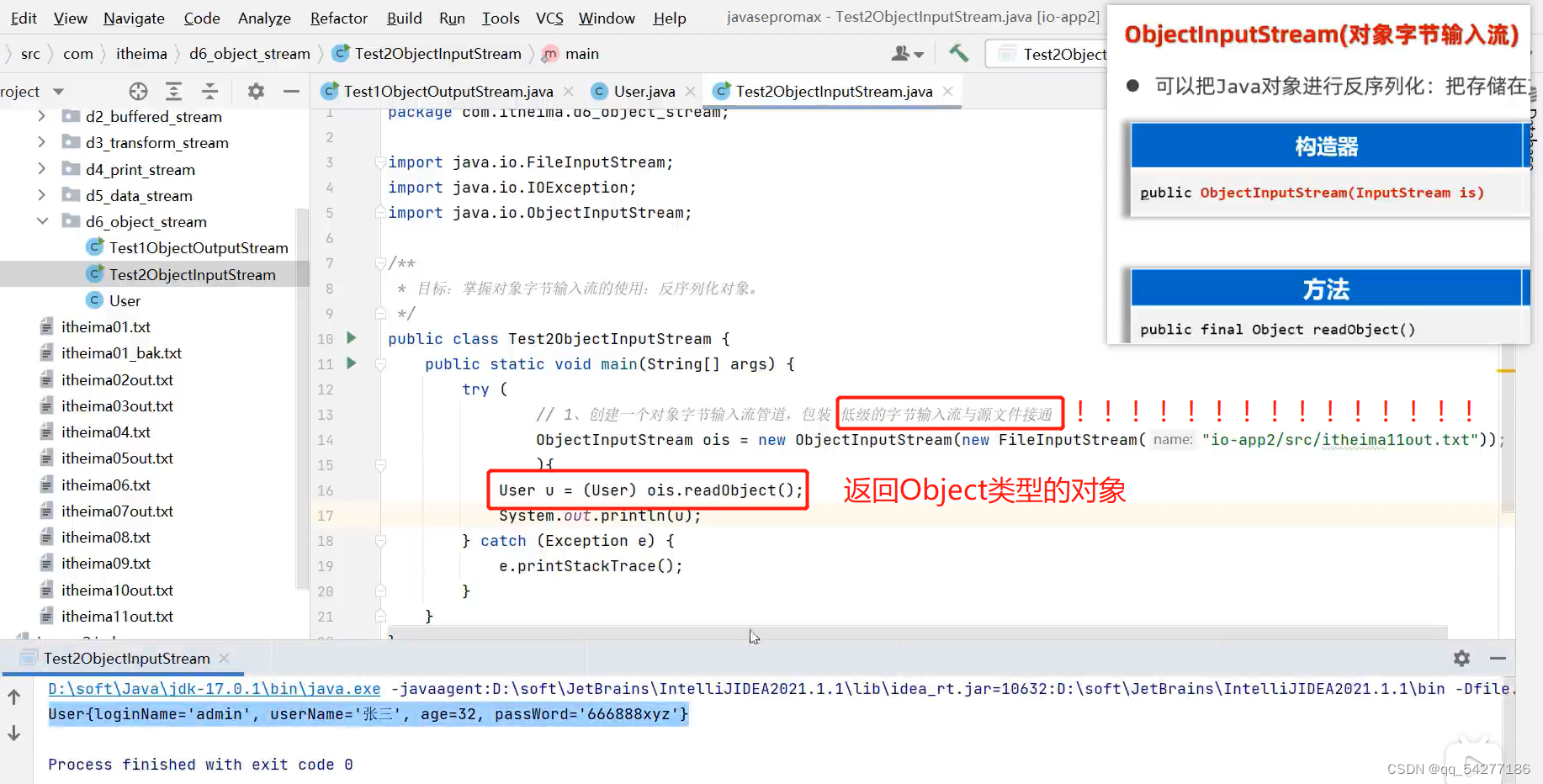Open the Project view dropdown arrow

59,91
